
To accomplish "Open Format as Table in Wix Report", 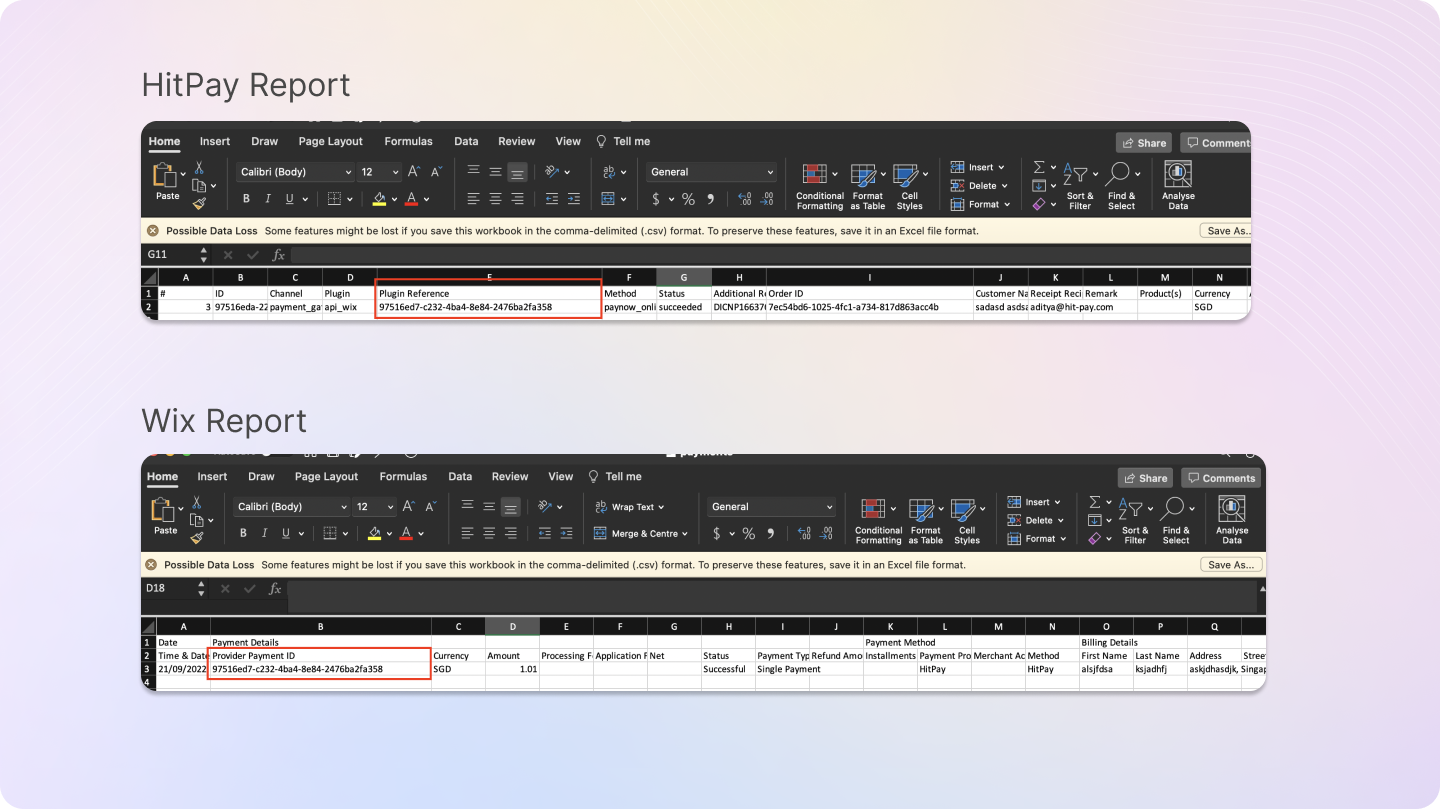I will coord(925,521).
